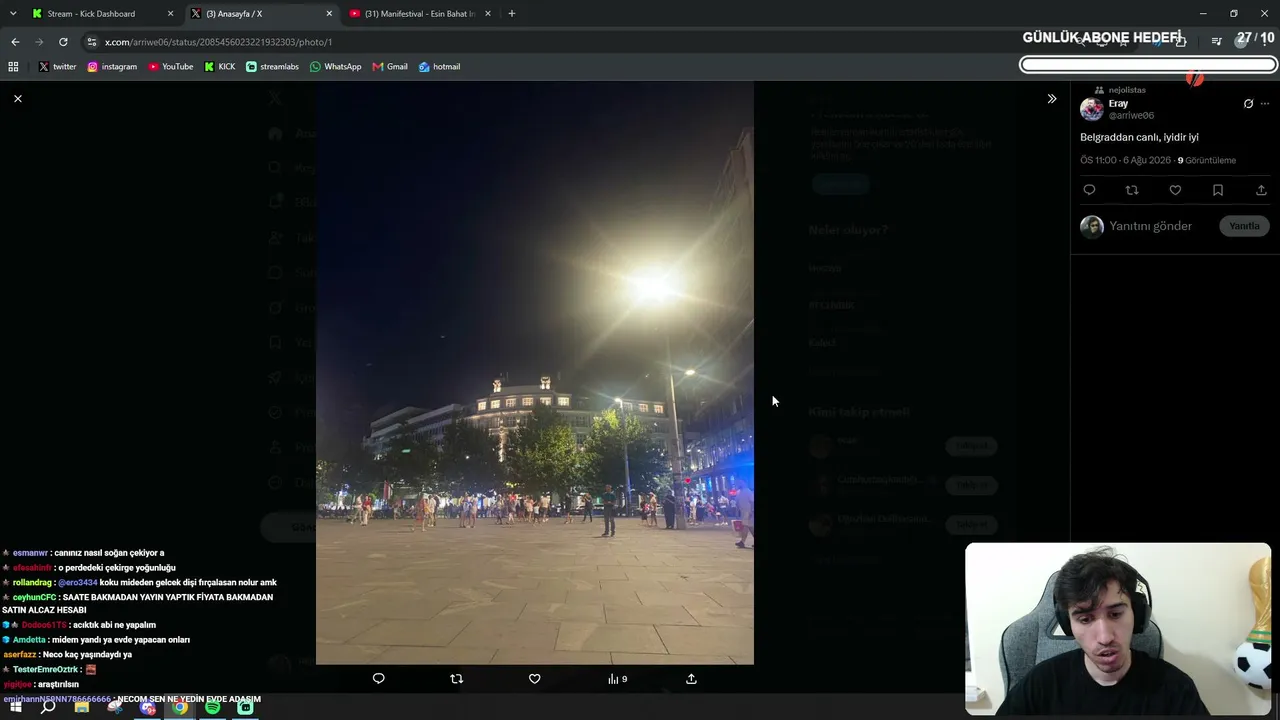Open the three-dot more menu on tweet
Viewport: 1280px width, 720px height.
pos(1265,104)
